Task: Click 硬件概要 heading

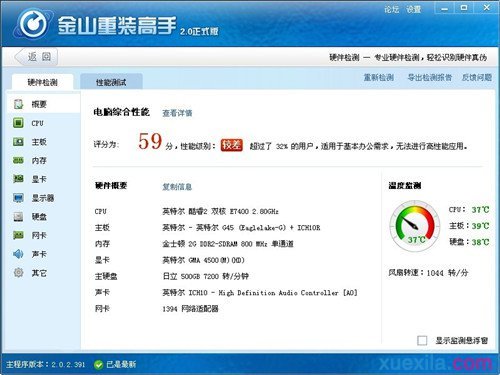Action: tap(111, 186)
